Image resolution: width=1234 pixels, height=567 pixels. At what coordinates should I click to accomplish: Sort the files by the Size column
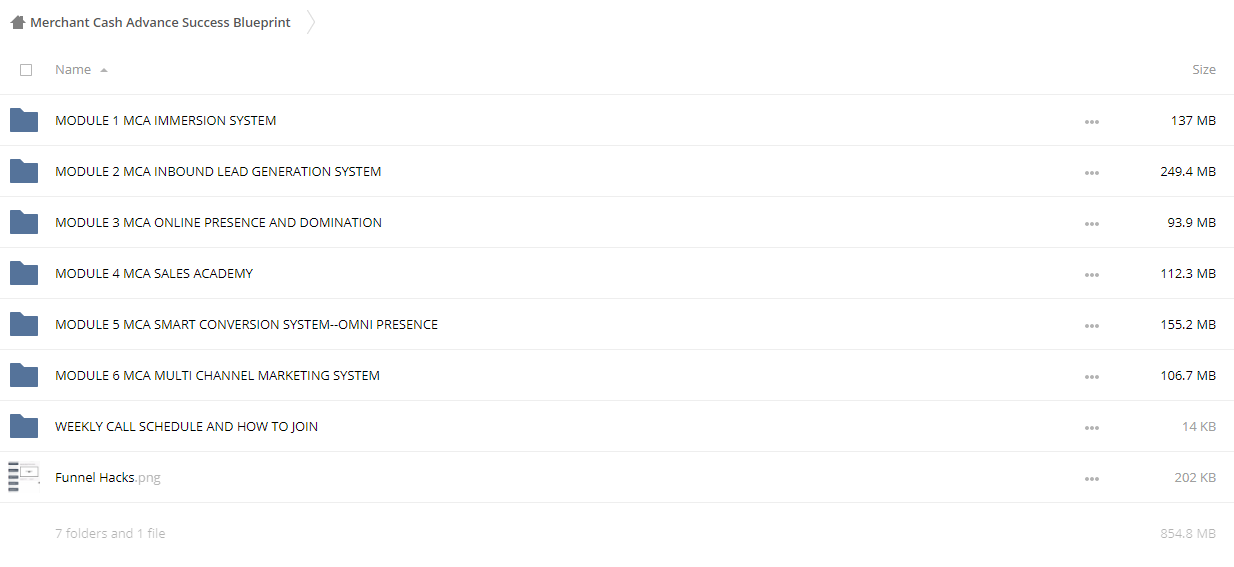click(1204, 70)
